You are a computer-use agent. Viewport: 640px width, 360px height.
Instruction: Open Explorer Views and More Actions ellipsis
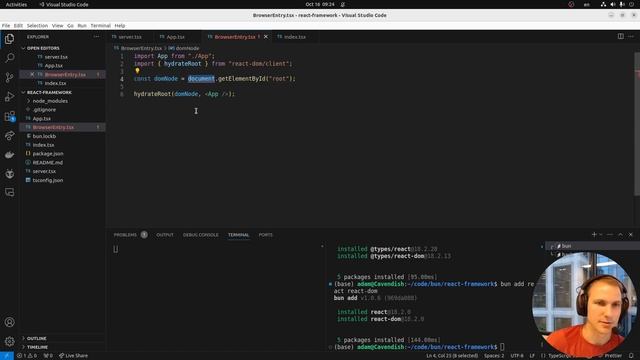(x=96, y=37)
